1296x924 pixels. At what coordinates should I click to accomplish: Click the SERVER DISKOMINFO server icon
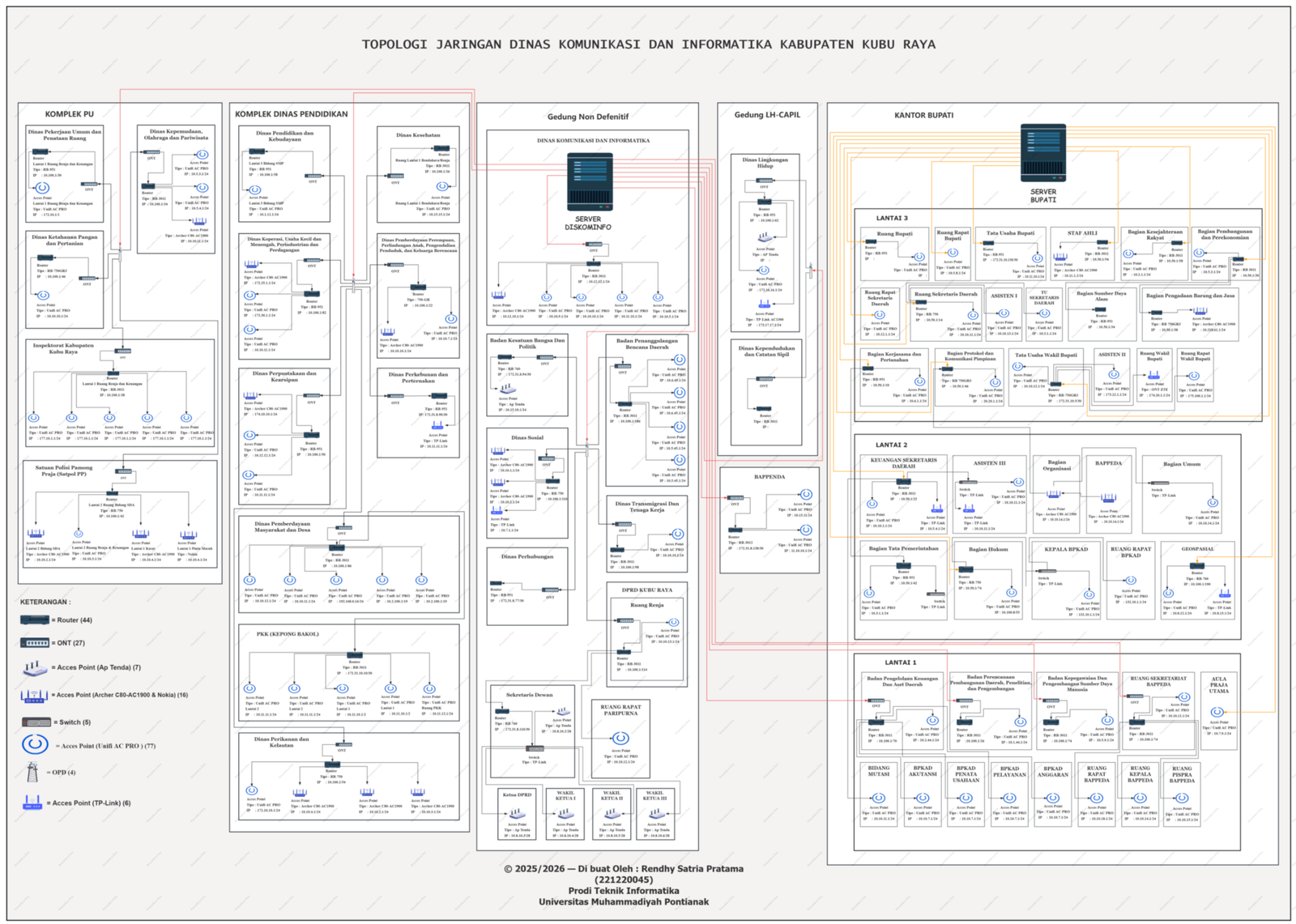click(x=590, y=181)
